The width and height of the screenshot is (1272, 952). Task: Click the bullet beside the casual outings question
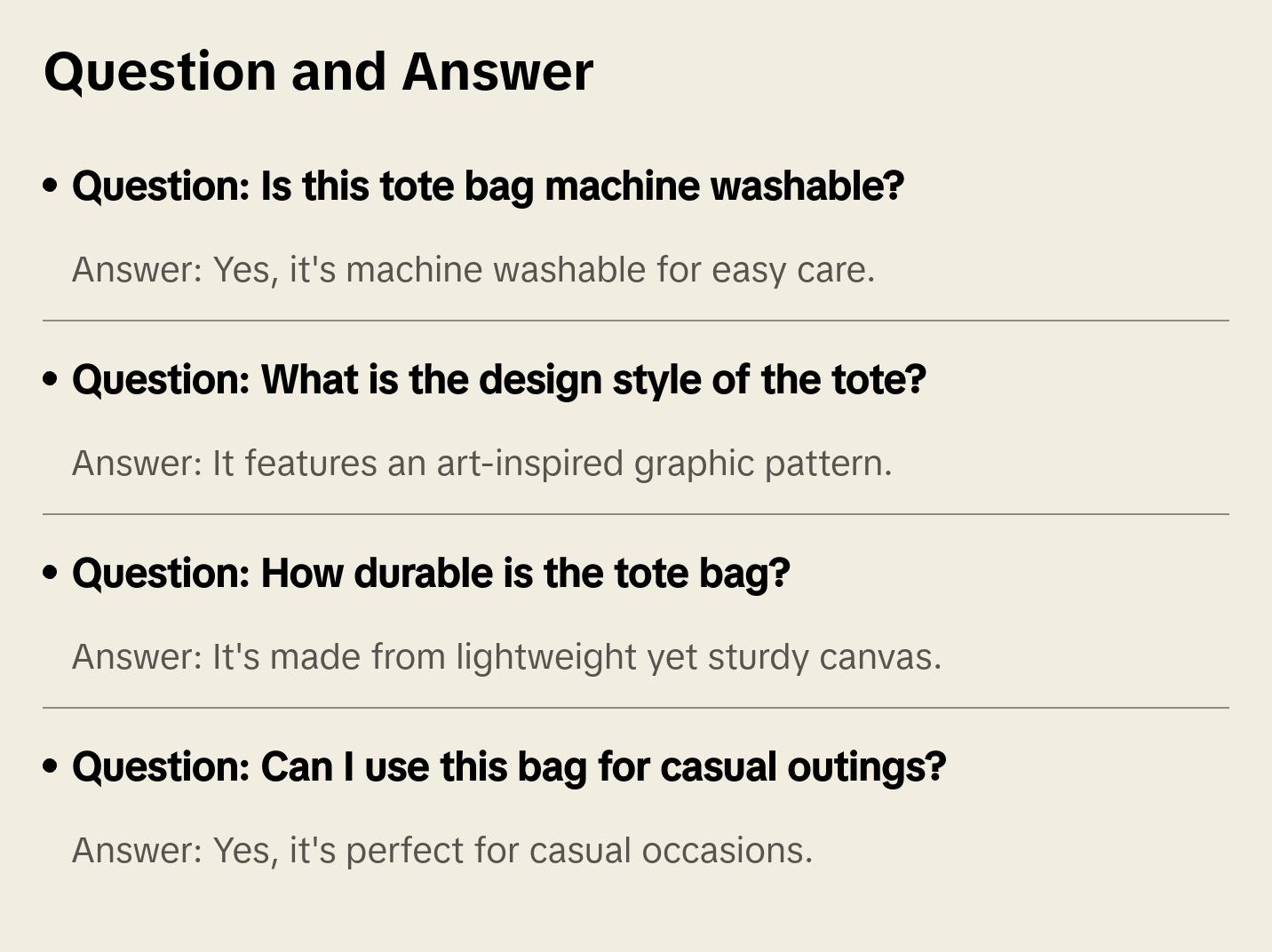point(51,767)
